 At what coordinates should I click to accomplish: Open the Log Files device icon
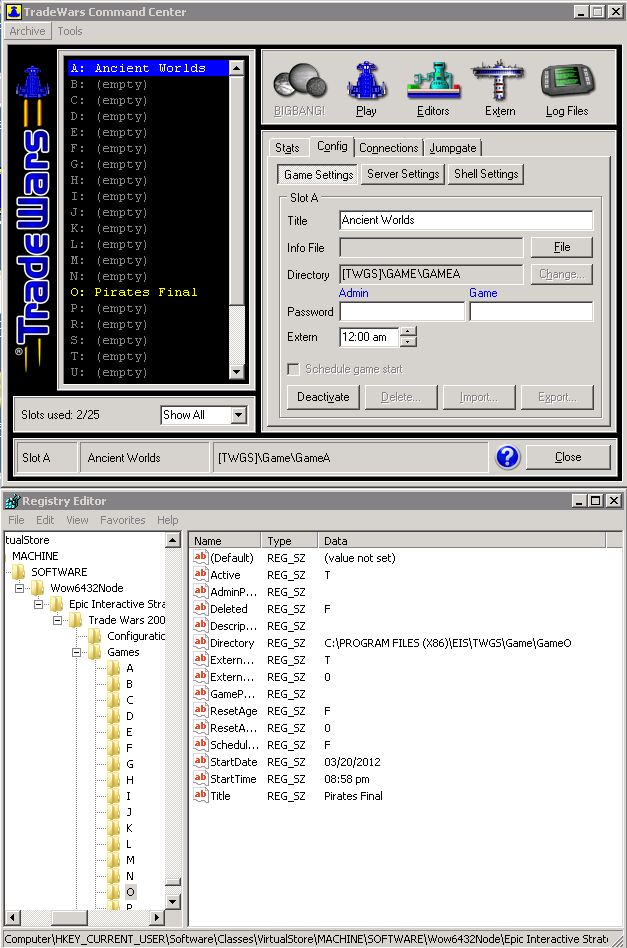pos(567,82)
